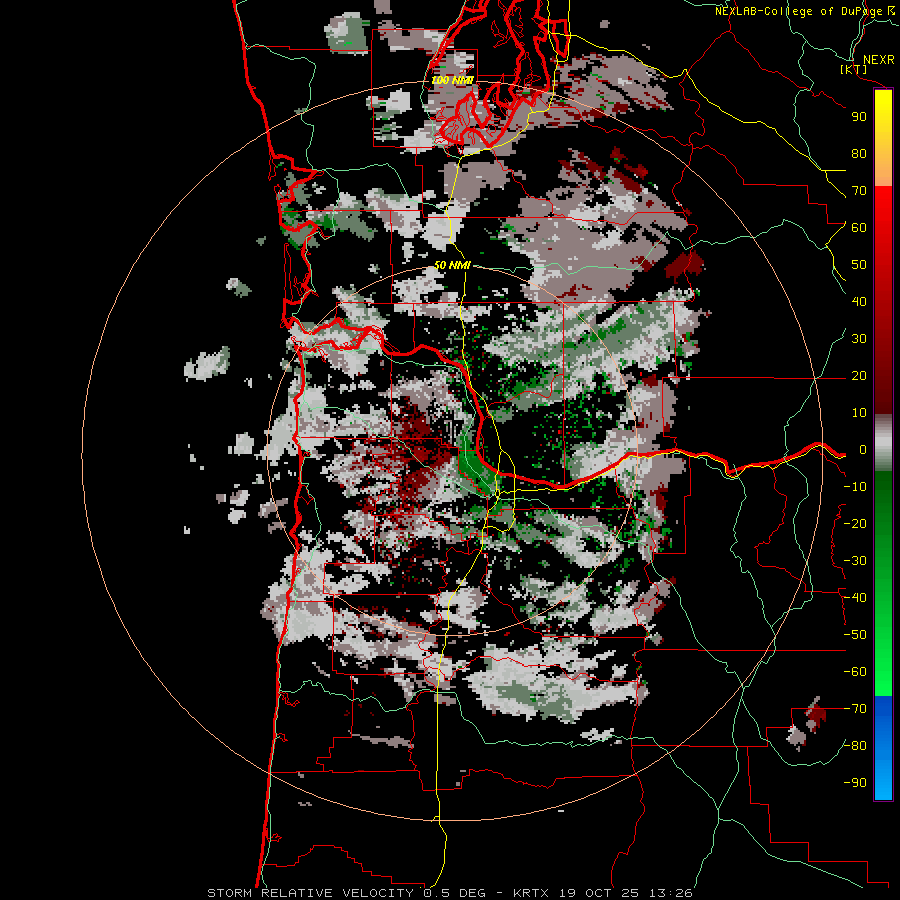This screenshot has height=900, width=900.
Task: Click the positive 70 scale value
Action: click(x=859, y=191)
